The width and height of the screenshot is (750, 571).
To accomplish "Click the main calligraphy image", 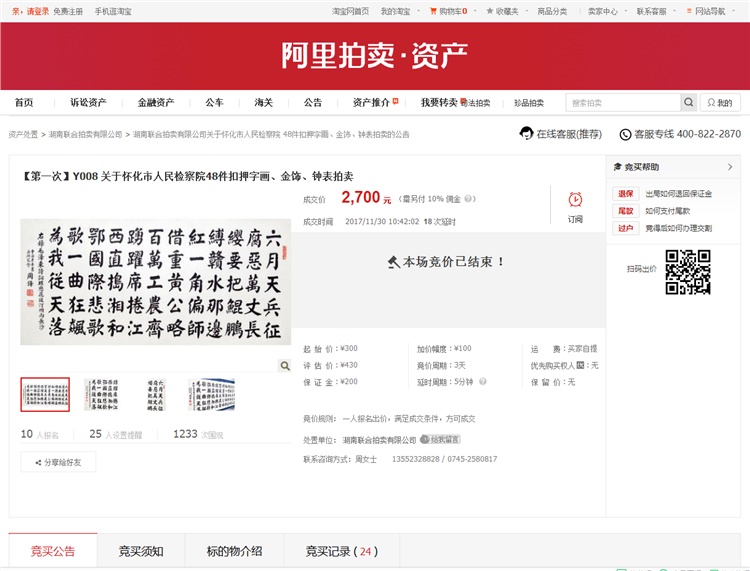I will pos(156,282).
